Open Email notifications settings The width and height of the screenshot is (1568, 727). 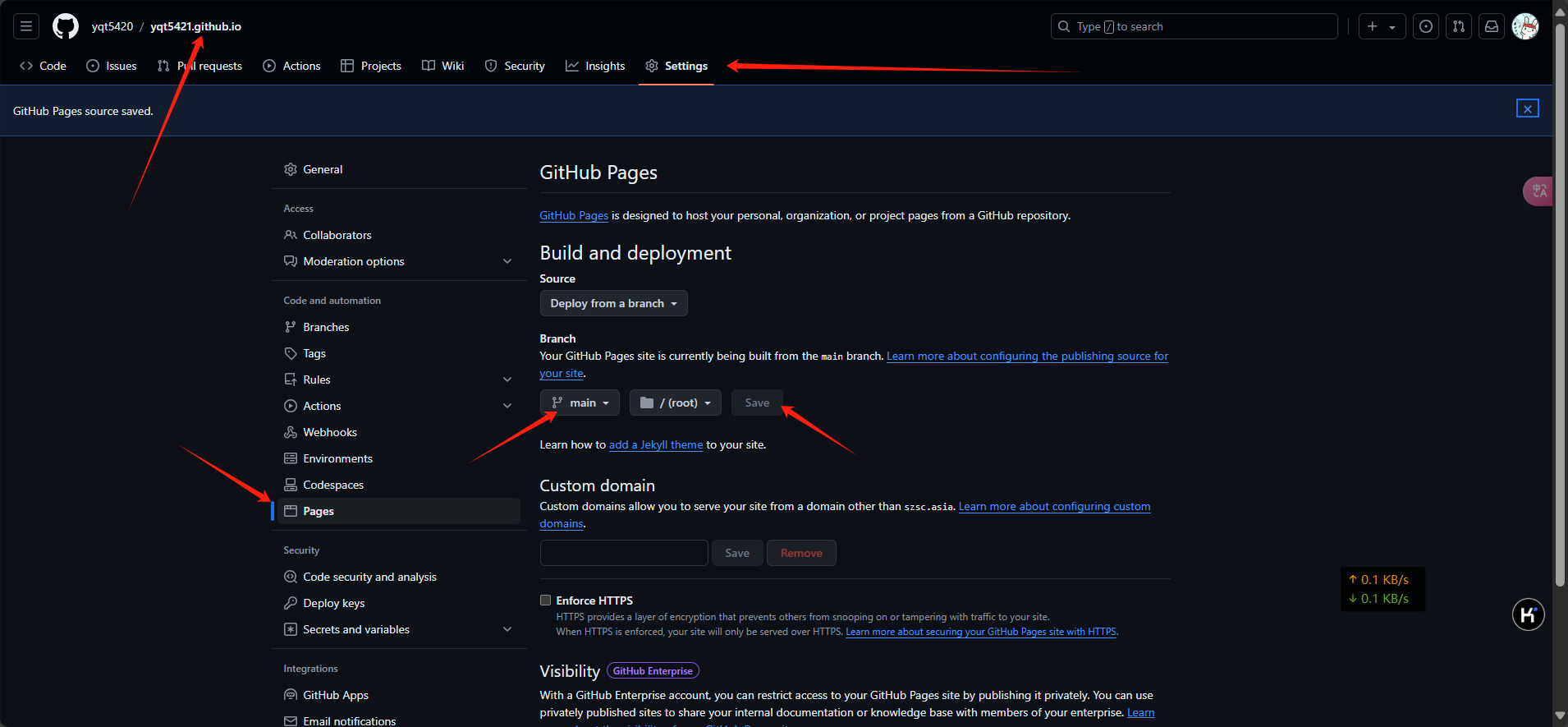tap(399, 720)
